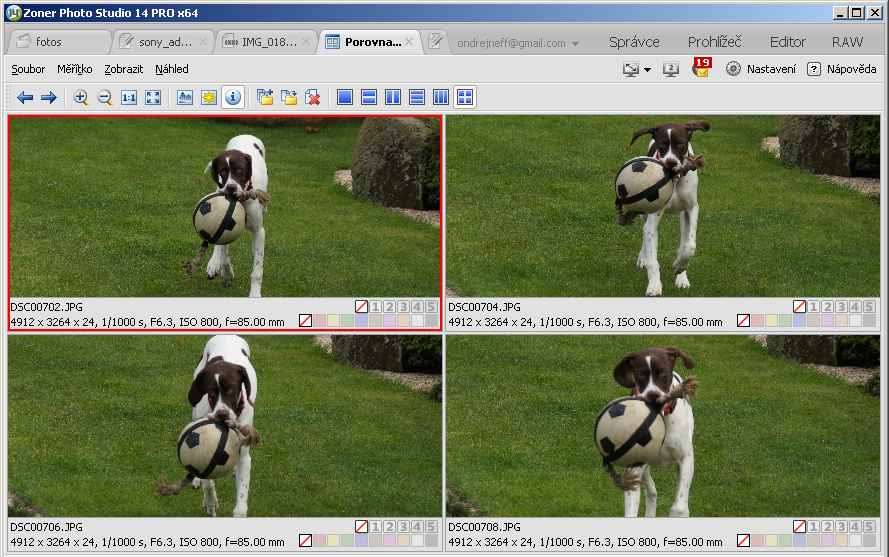Open Nastavení settings
889x557 pixels.
tap(761, 69)
